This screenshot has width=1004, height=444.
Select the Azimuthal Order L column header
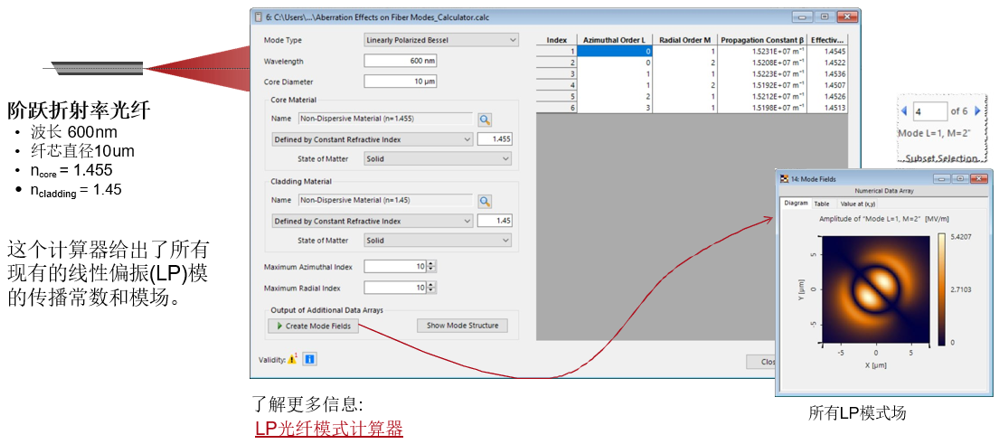click(616, 40)
